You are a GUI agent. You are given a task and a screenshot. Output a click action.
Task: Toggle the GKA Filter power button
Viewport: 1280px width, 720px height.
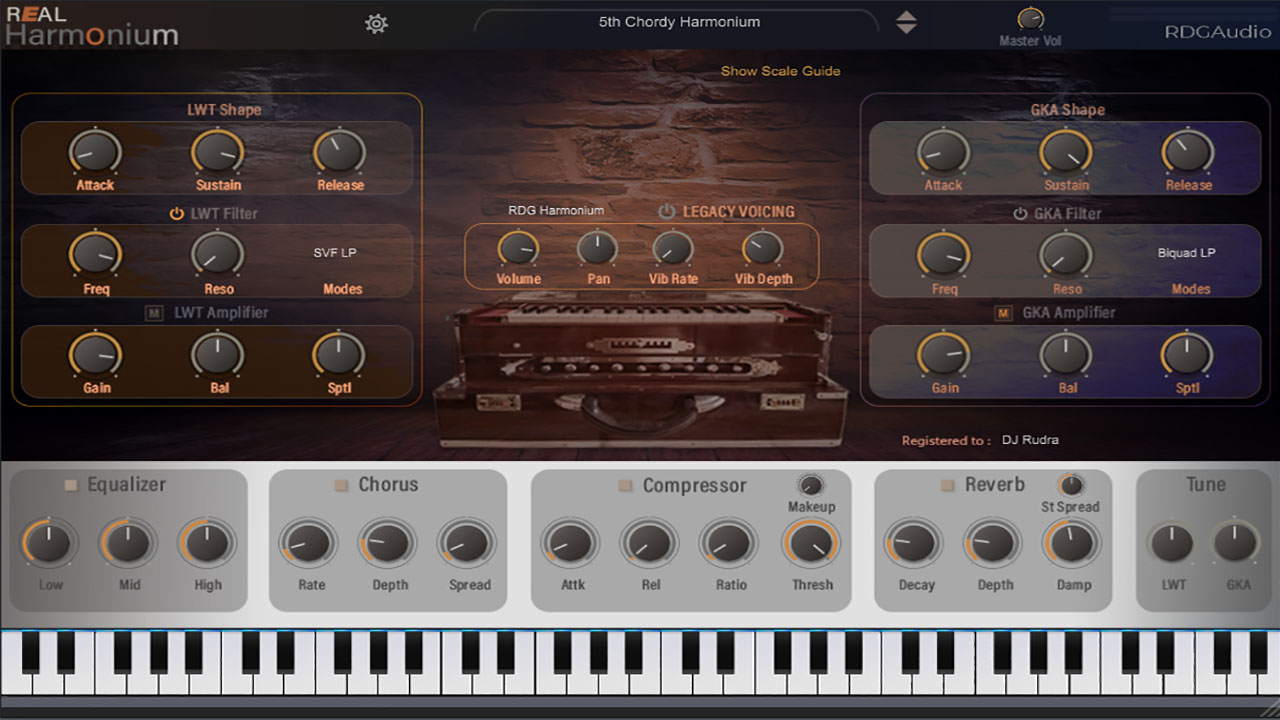point(1020,213)
